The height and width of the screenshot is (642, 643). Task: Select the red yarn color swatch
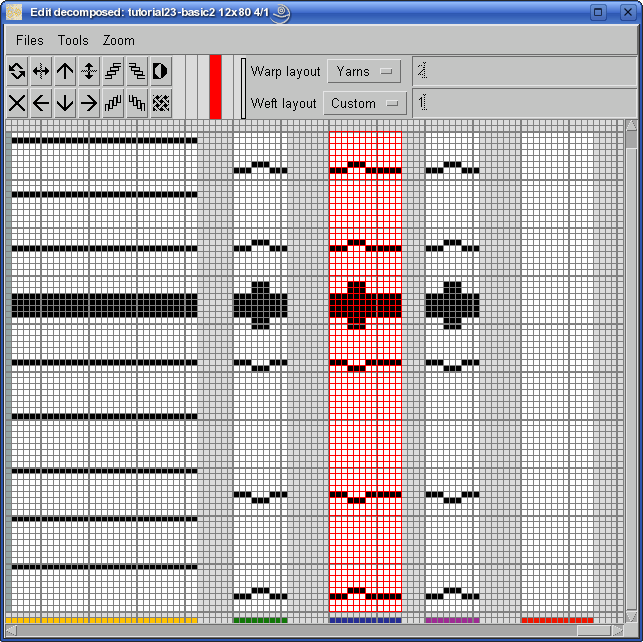click(x=215, y=87)
